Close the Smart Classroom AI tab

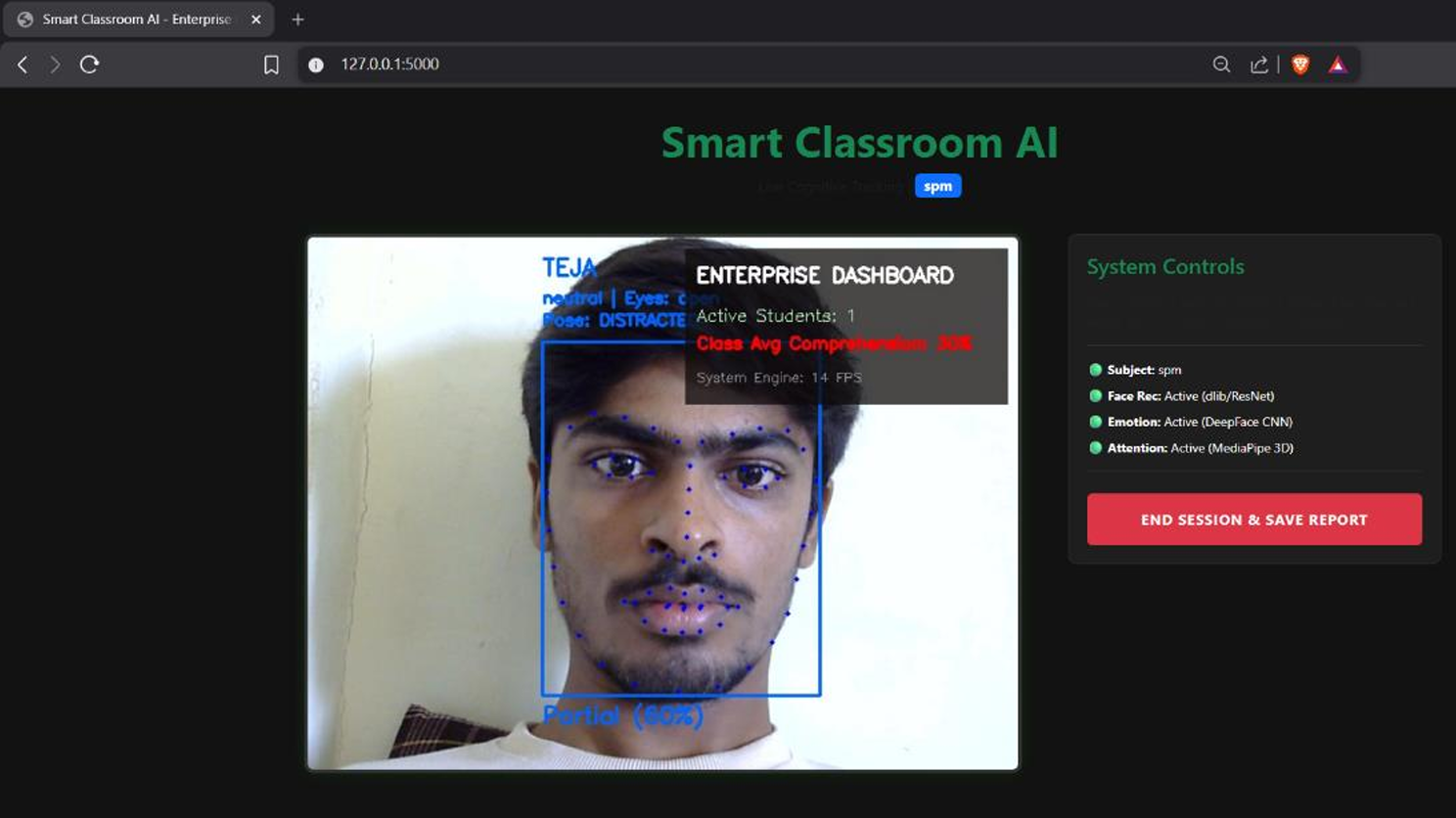tap(256, 20)
